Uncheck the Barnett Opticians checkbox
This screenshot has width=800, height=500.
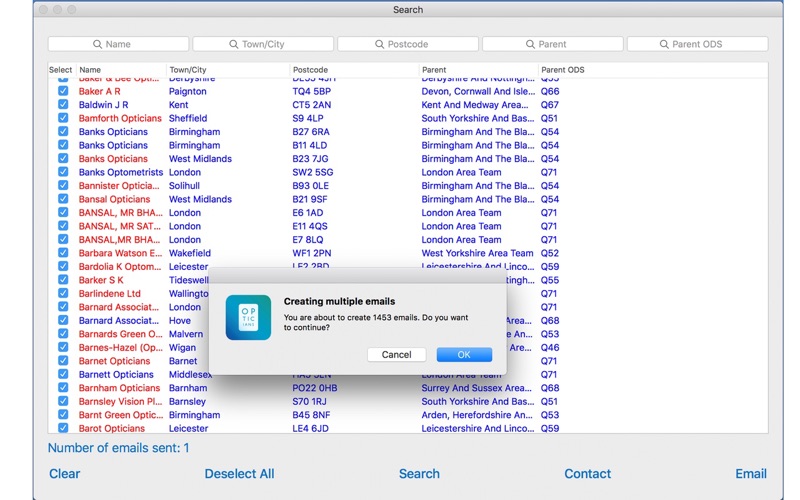(63, 374)
